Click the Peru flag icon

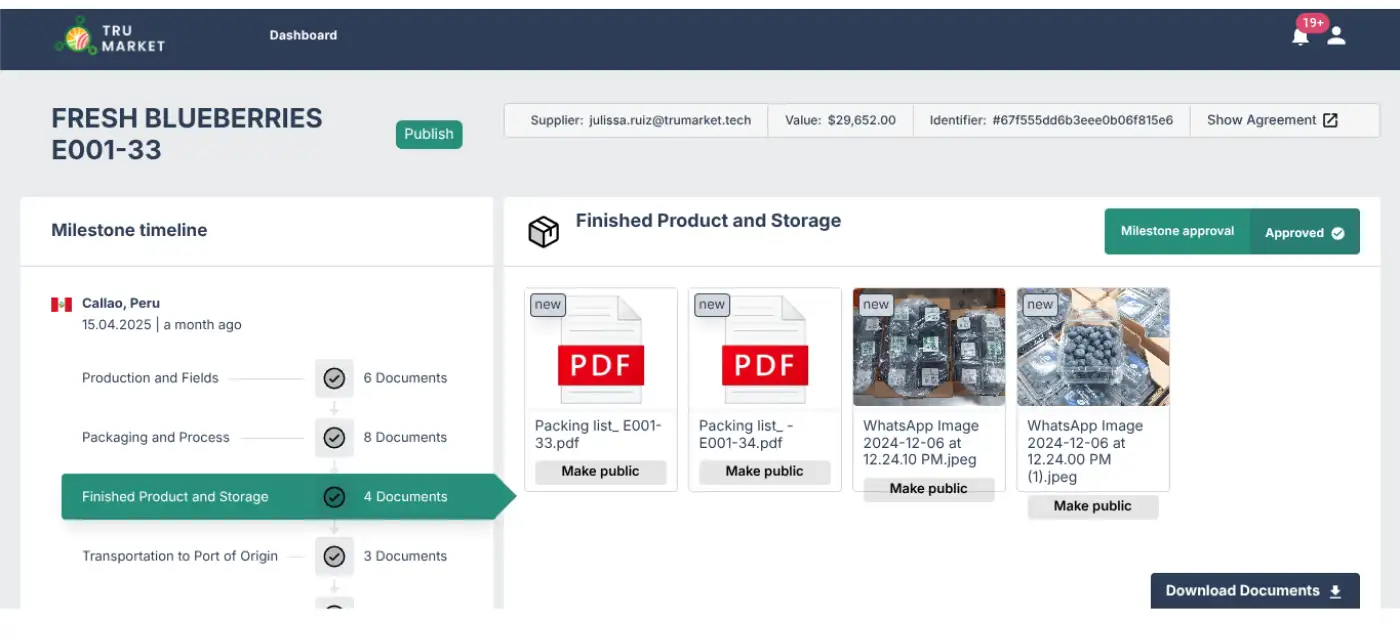tap(62, 304)
